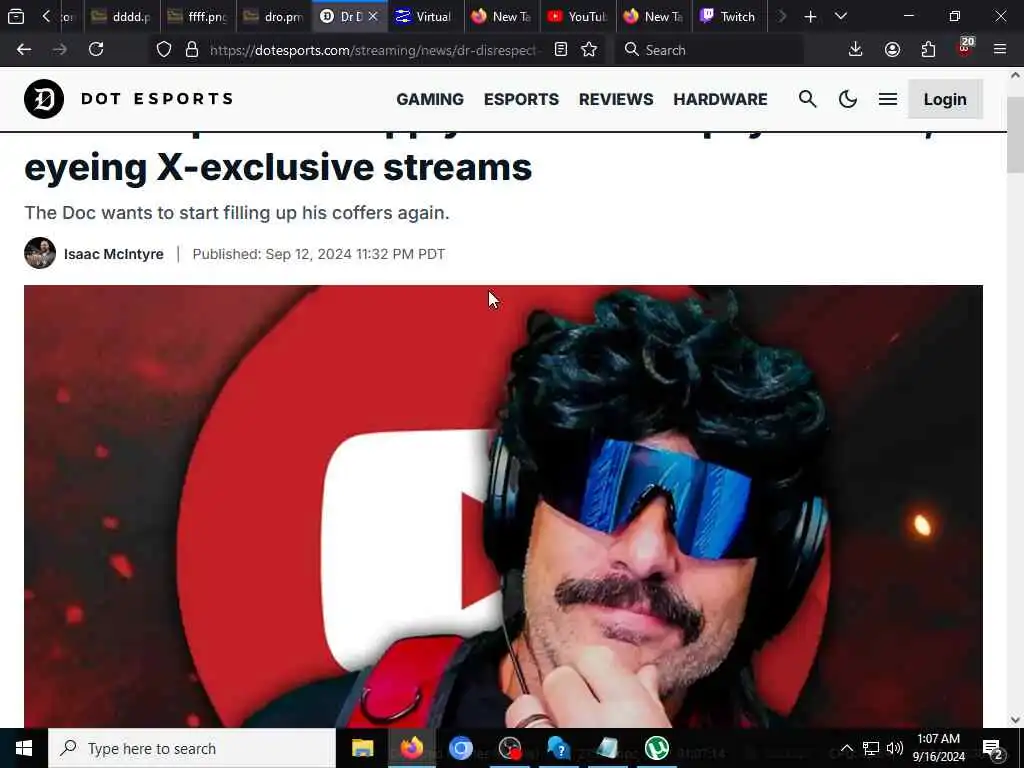Click the Windows taskbar search box
The height and width of the screenshot is (768, 1024).
click(192, 748)
